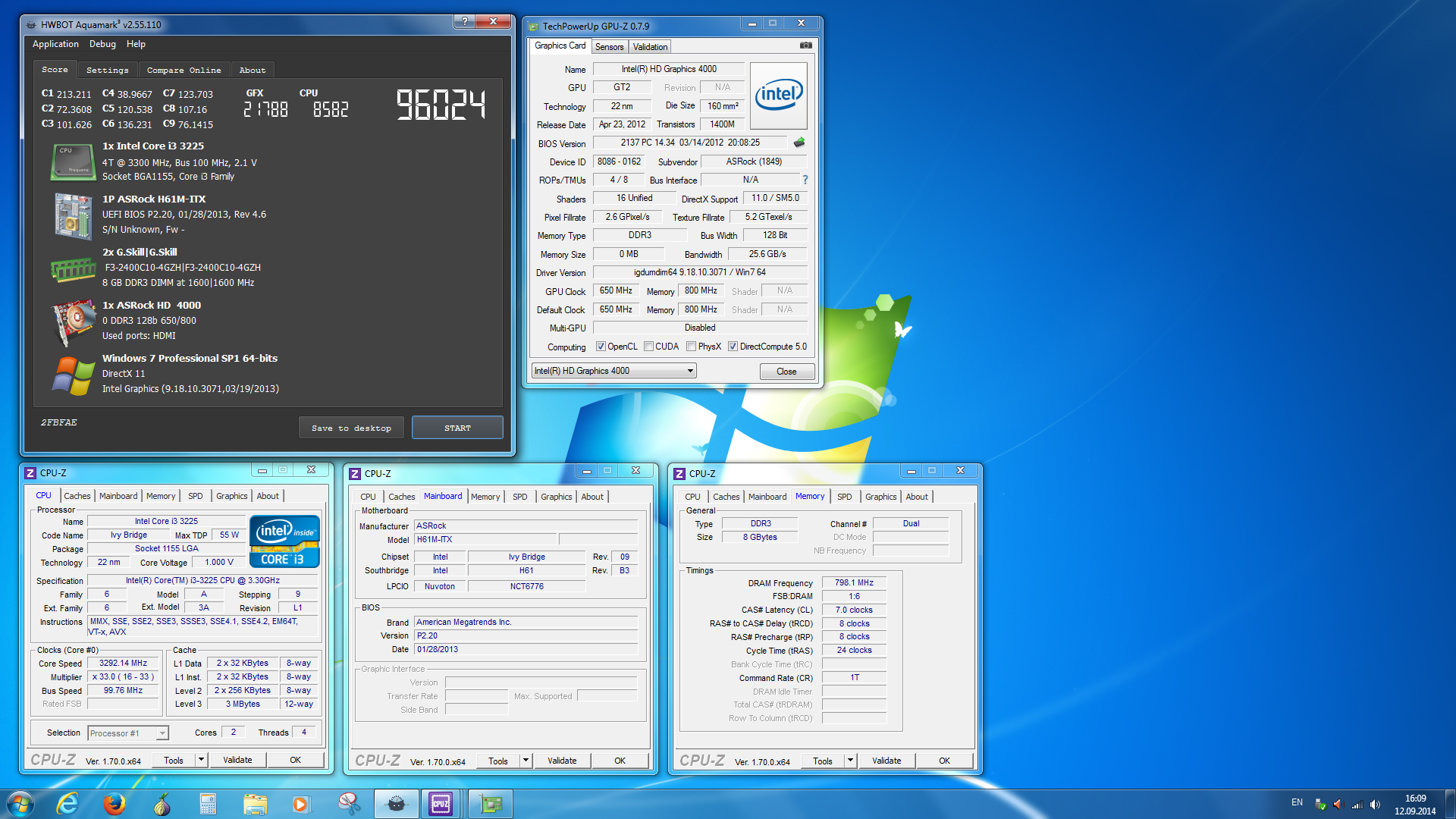Switch to GPU-Z taskbar button

click(x=491, y=804)
